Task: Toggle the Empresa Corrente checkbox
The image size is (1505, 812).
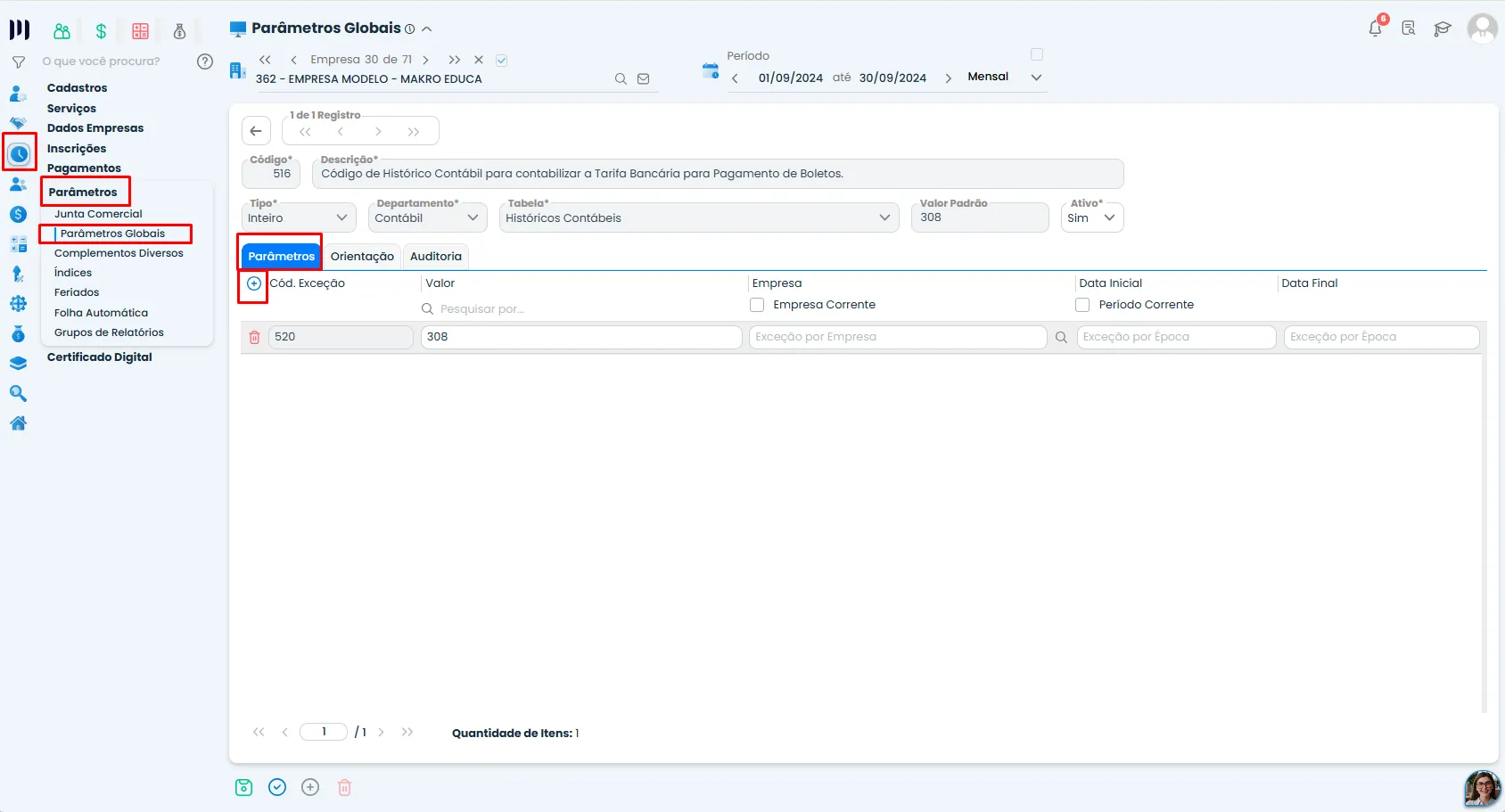Action: (x=757, y=305)
